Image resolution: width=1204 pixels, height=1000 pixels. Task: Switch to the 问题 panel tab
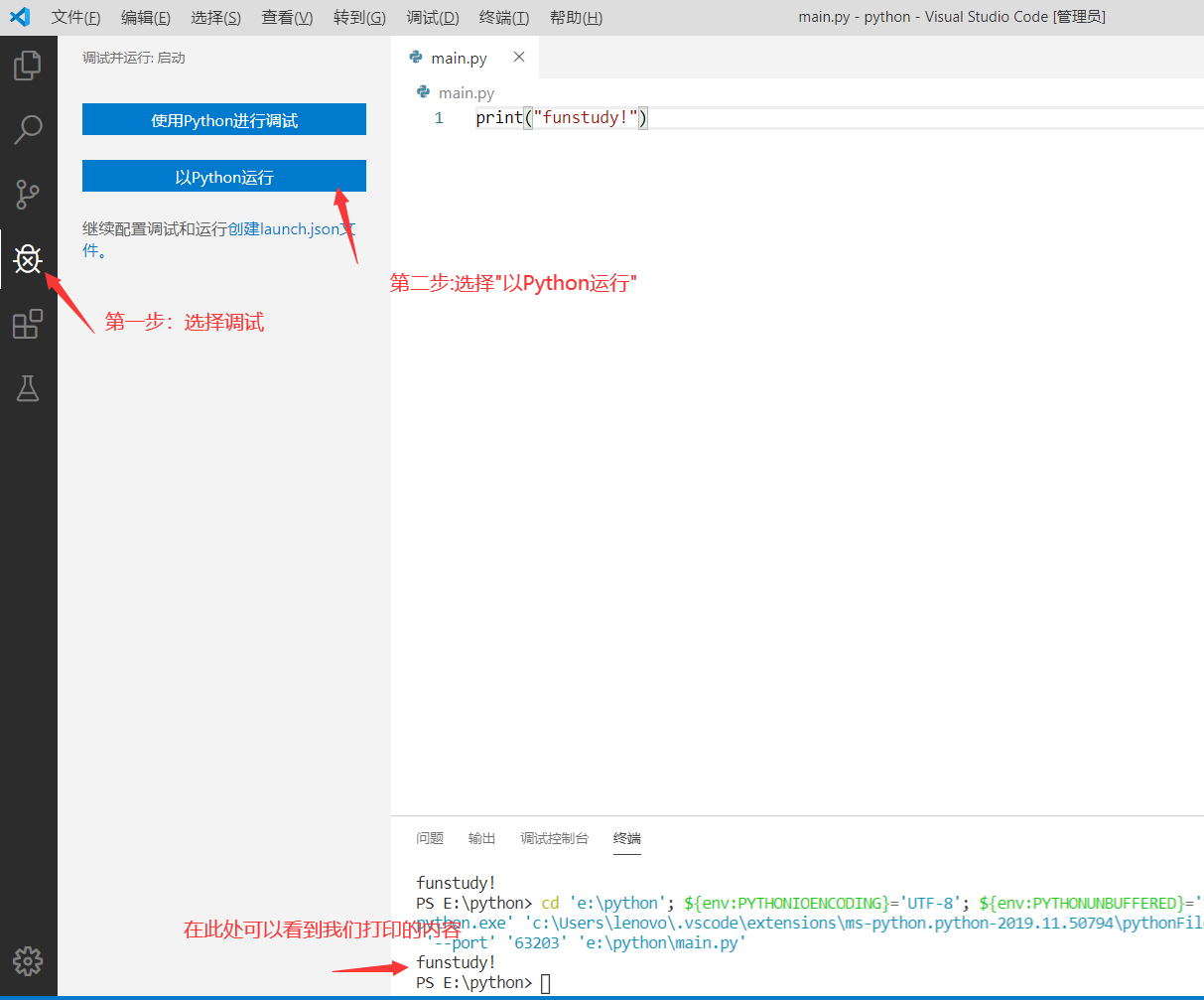pos(430,838)
